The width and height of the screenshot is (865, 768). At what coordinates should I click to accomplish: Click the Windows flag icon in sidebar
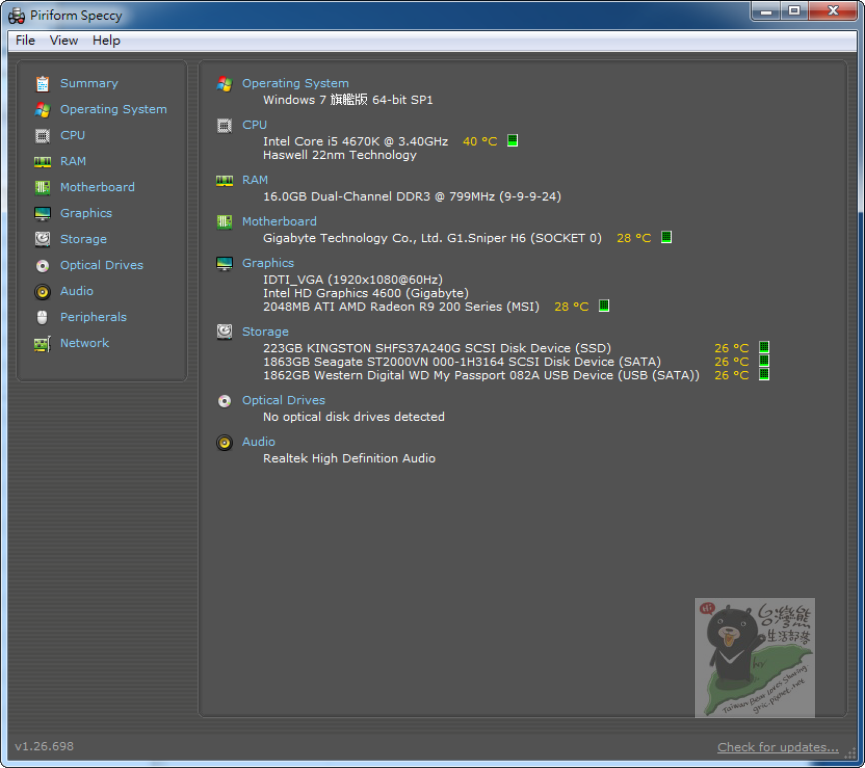(x=42, y=109)
